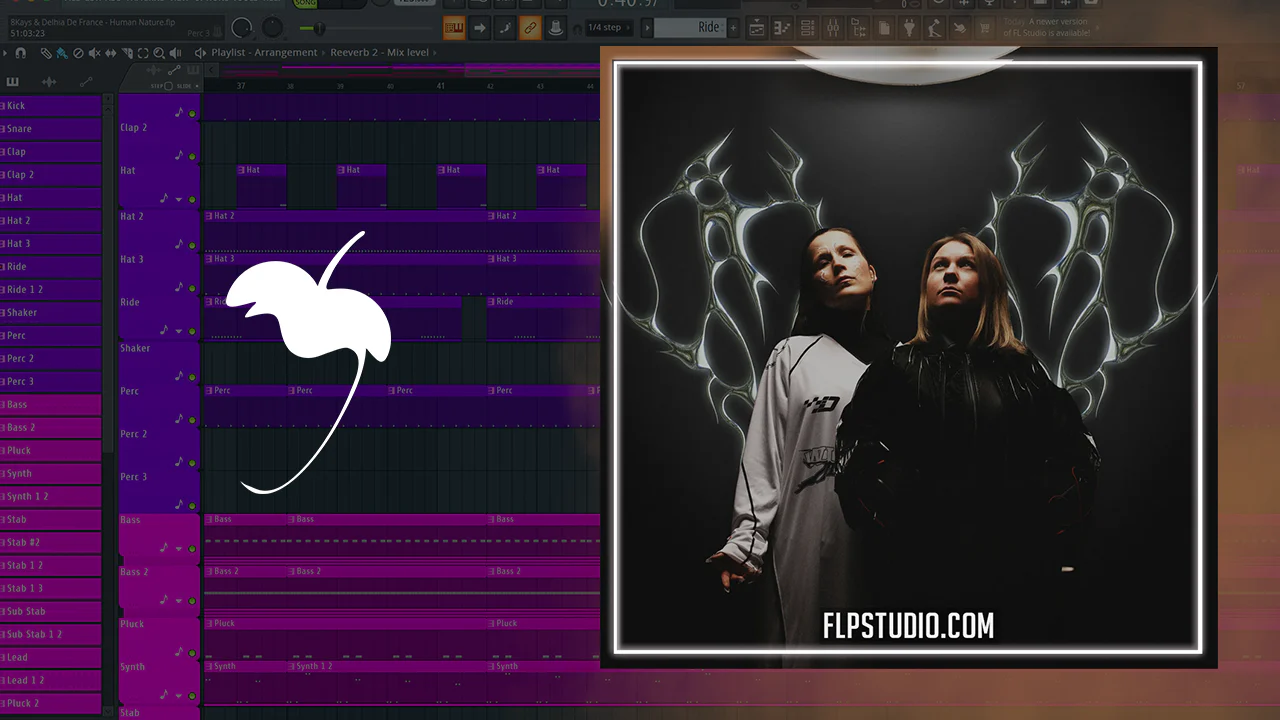
Task: Click bar 41 on the timeline ruler
Action: click(x=440, y=86)
